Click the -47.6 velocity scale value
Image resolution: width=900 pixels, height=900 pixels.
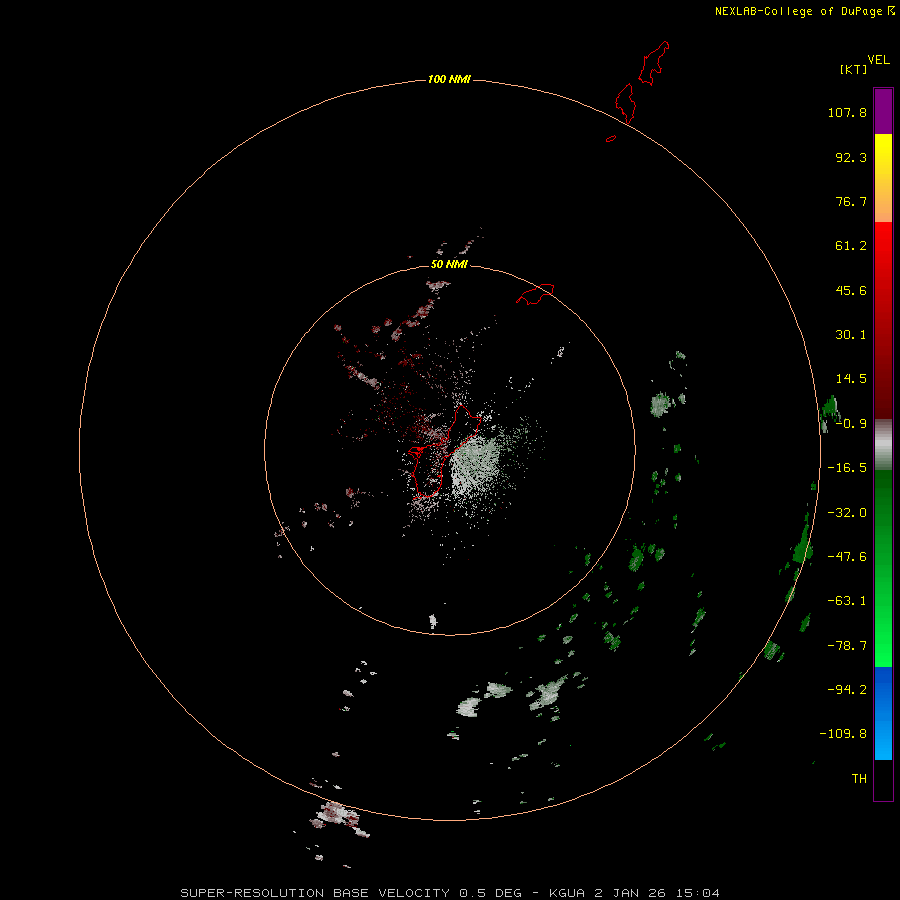click(x=847, y=557)
